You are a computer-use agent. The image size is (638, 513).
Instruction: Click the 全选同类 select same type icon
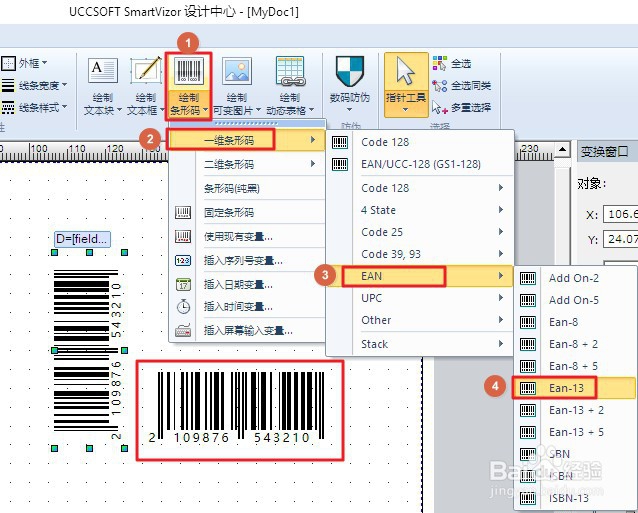(439, 85)
